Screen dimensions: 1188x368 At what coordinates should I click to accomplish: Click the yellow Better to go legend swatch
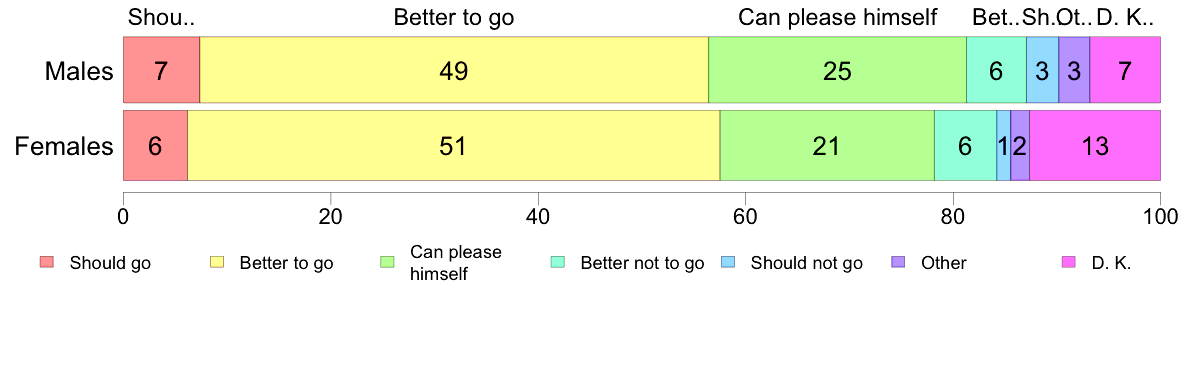(x=217, y=263)
